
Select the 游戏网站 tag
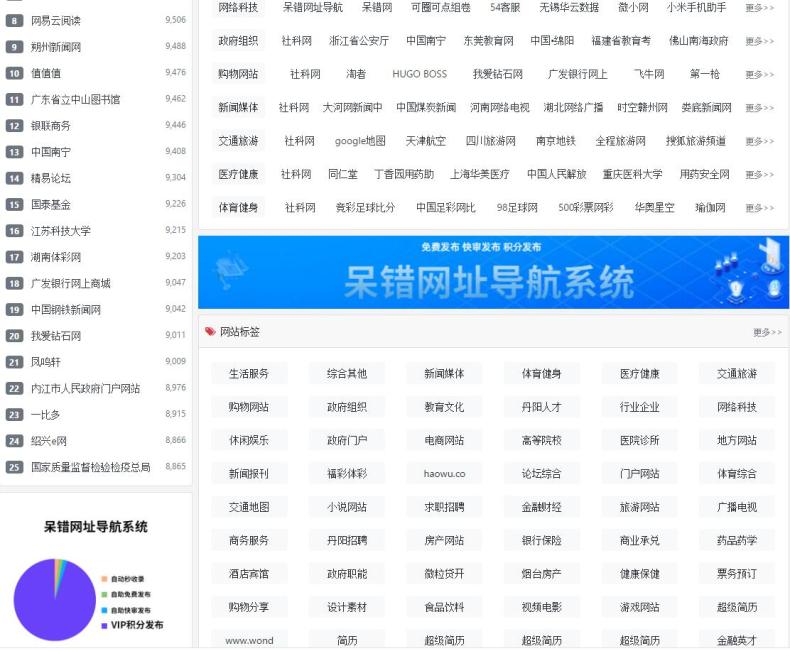[x=639, y=607]
